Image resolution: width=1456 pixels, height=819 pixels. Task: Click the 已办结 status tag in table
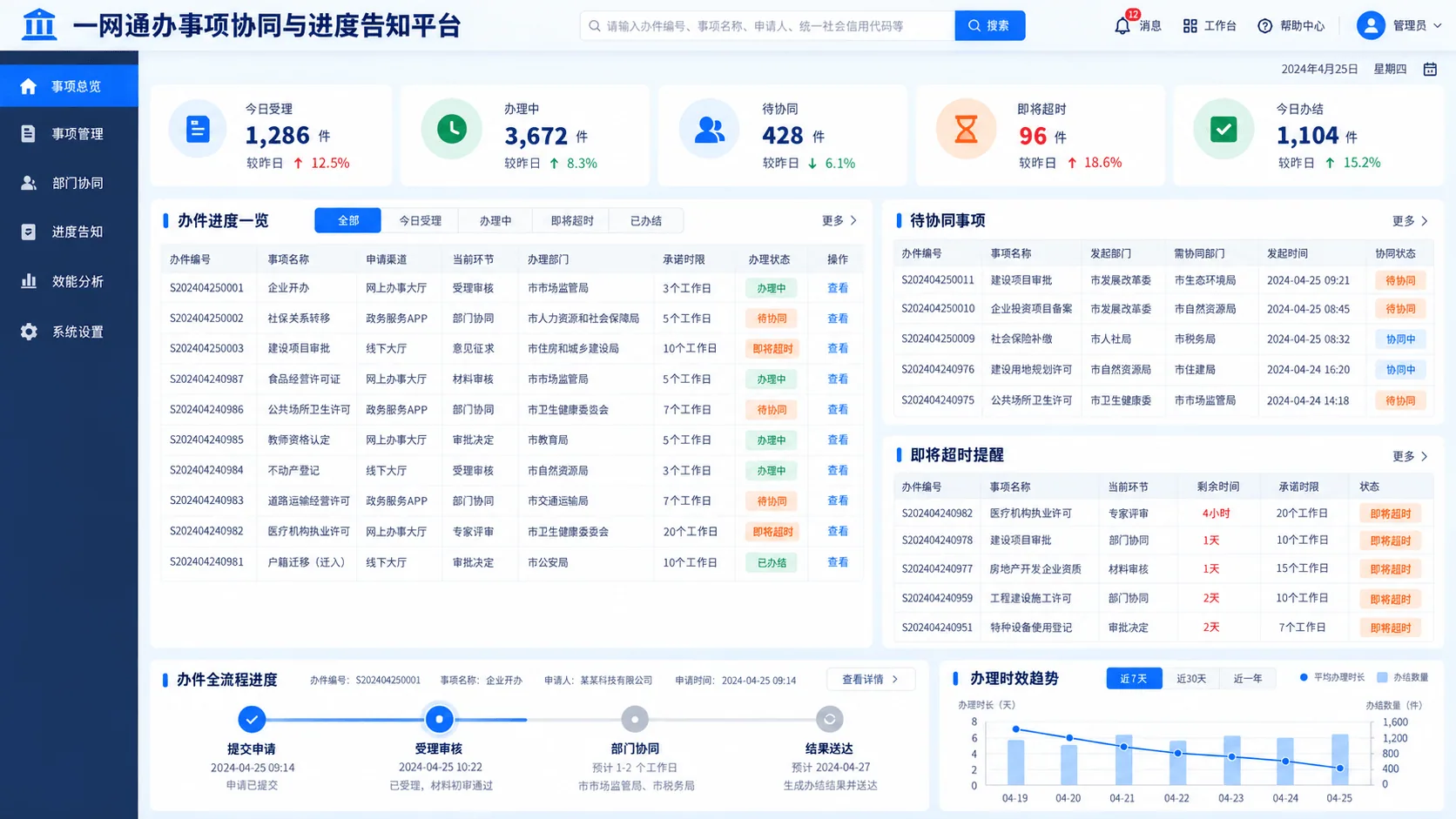(772, 562)
